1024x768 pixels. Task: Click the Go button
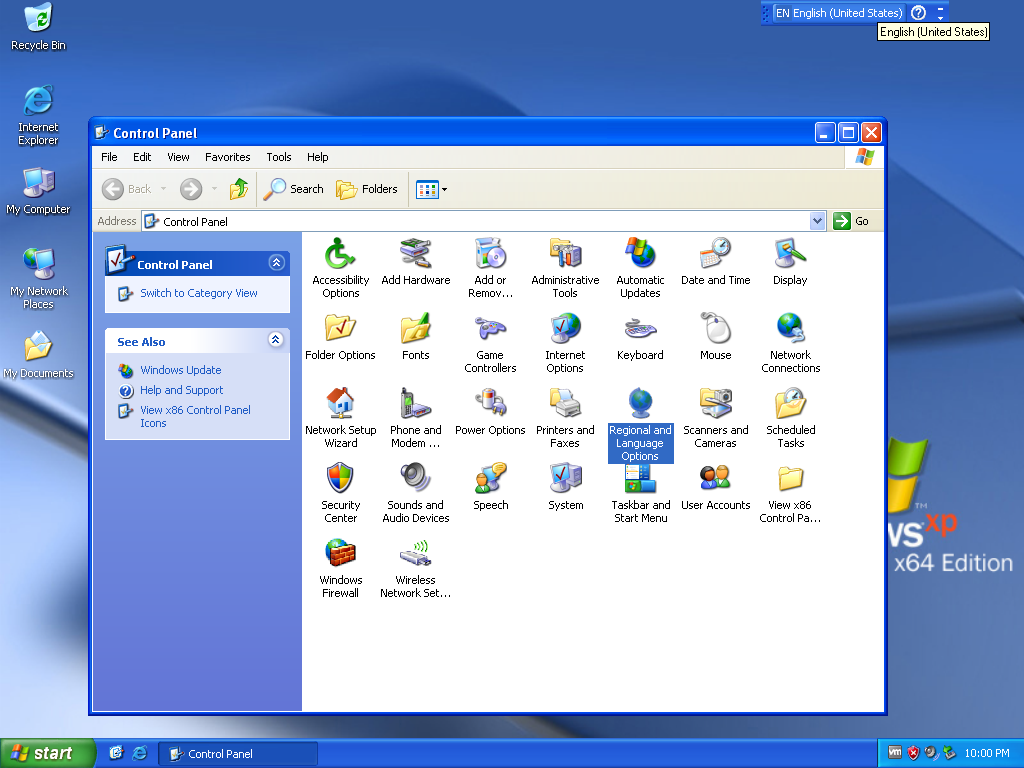pos(852,221)
